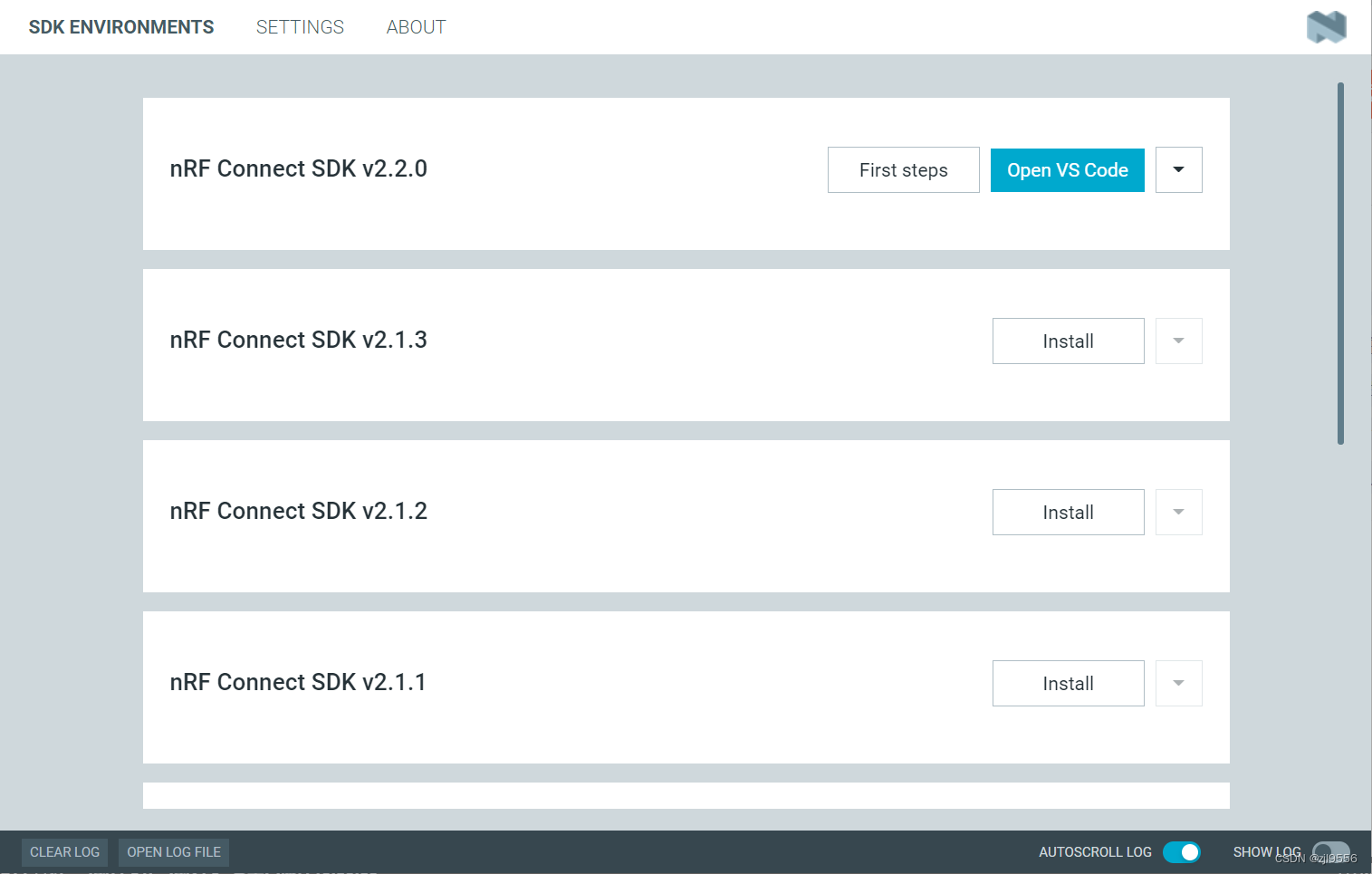The height and width of the screenshot is (874, 1372).
Task: Expand dropdown arrow for SDK v2.1.1
Action: (1179, 684)
